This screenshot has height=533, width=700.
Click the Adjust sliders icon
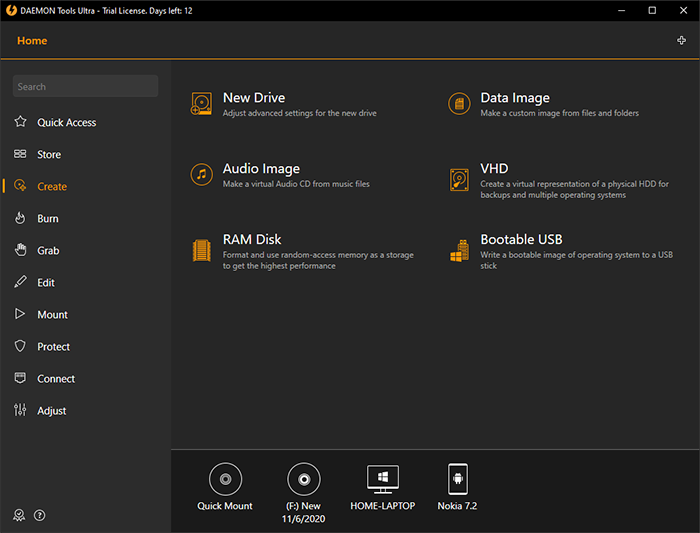click(20, 410)
